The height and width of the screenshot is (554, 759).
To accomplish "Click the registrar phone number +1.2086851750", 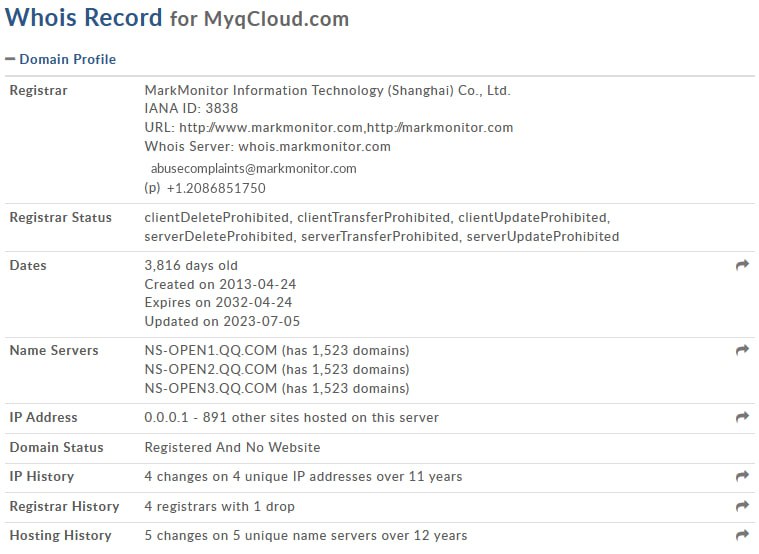I will point(216,188).
